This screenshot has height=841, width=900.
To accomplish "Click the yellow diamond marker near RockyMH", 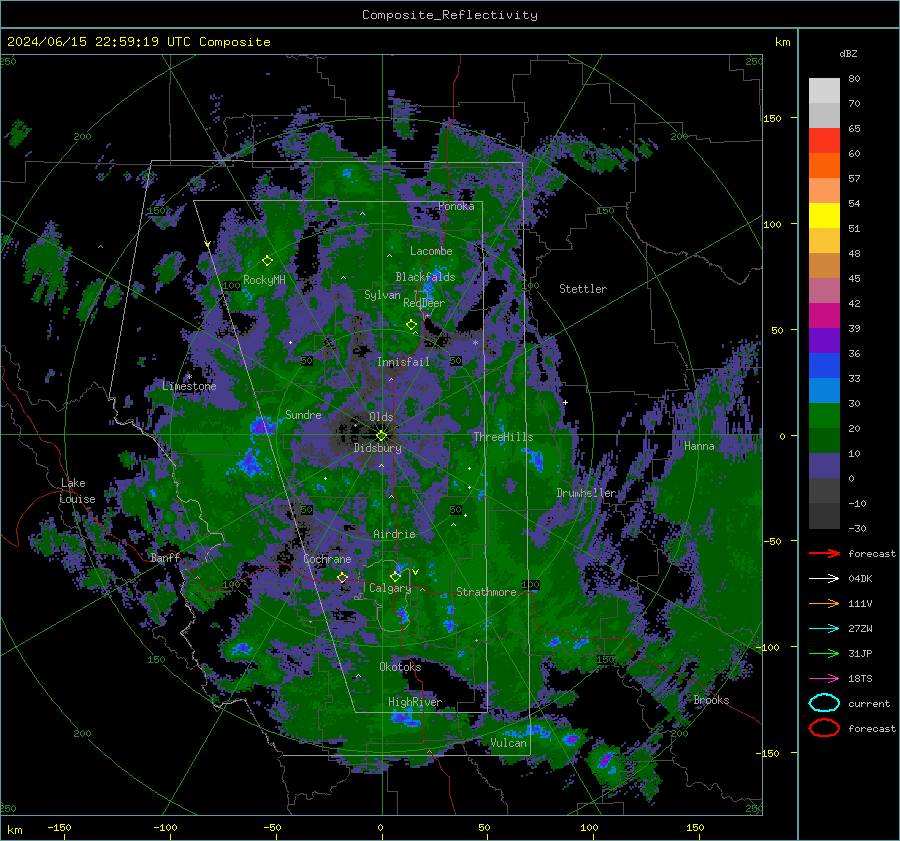I will pyautogui.click(x=267, y=261).
